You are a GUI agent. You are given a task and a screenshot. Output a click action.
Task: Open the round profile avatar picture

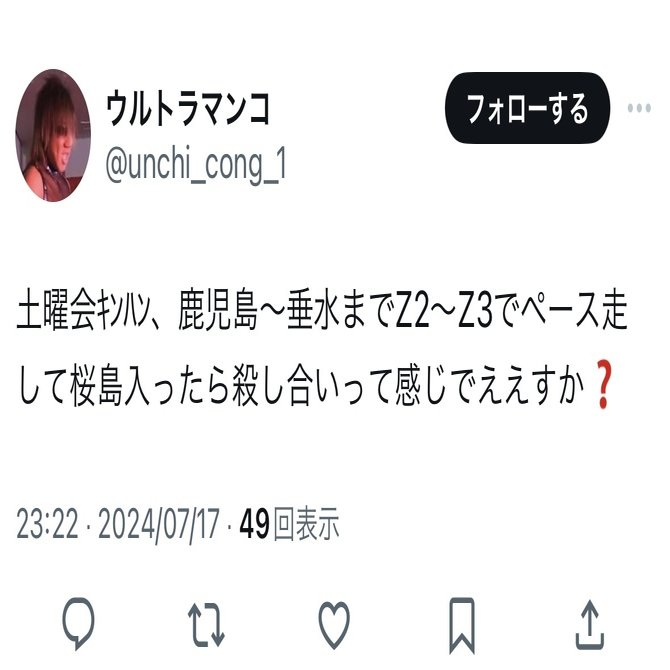[53, 135]
